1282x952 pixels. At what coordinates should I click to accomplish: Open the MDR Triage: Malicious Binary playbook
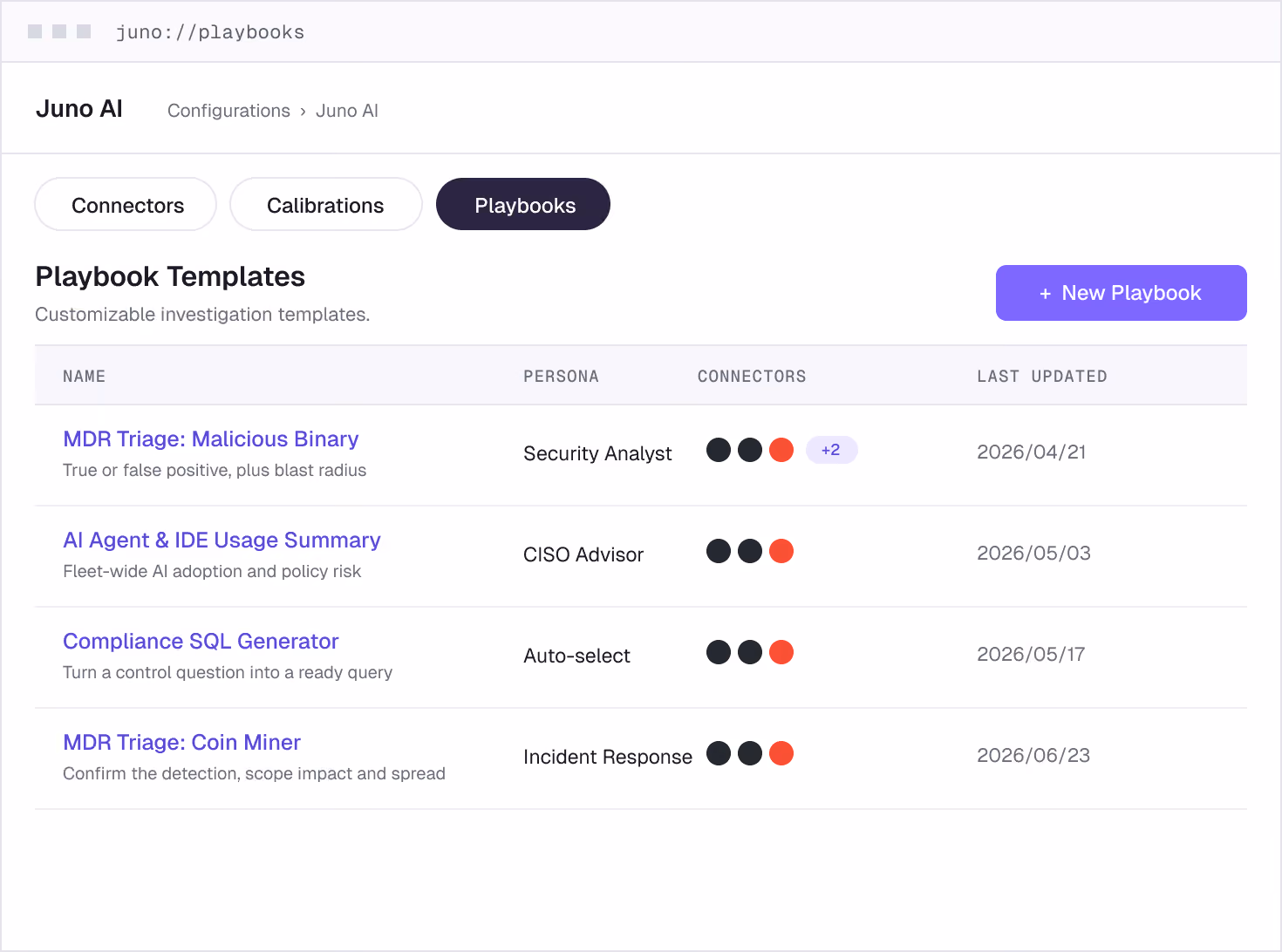[x=211, y=439]
